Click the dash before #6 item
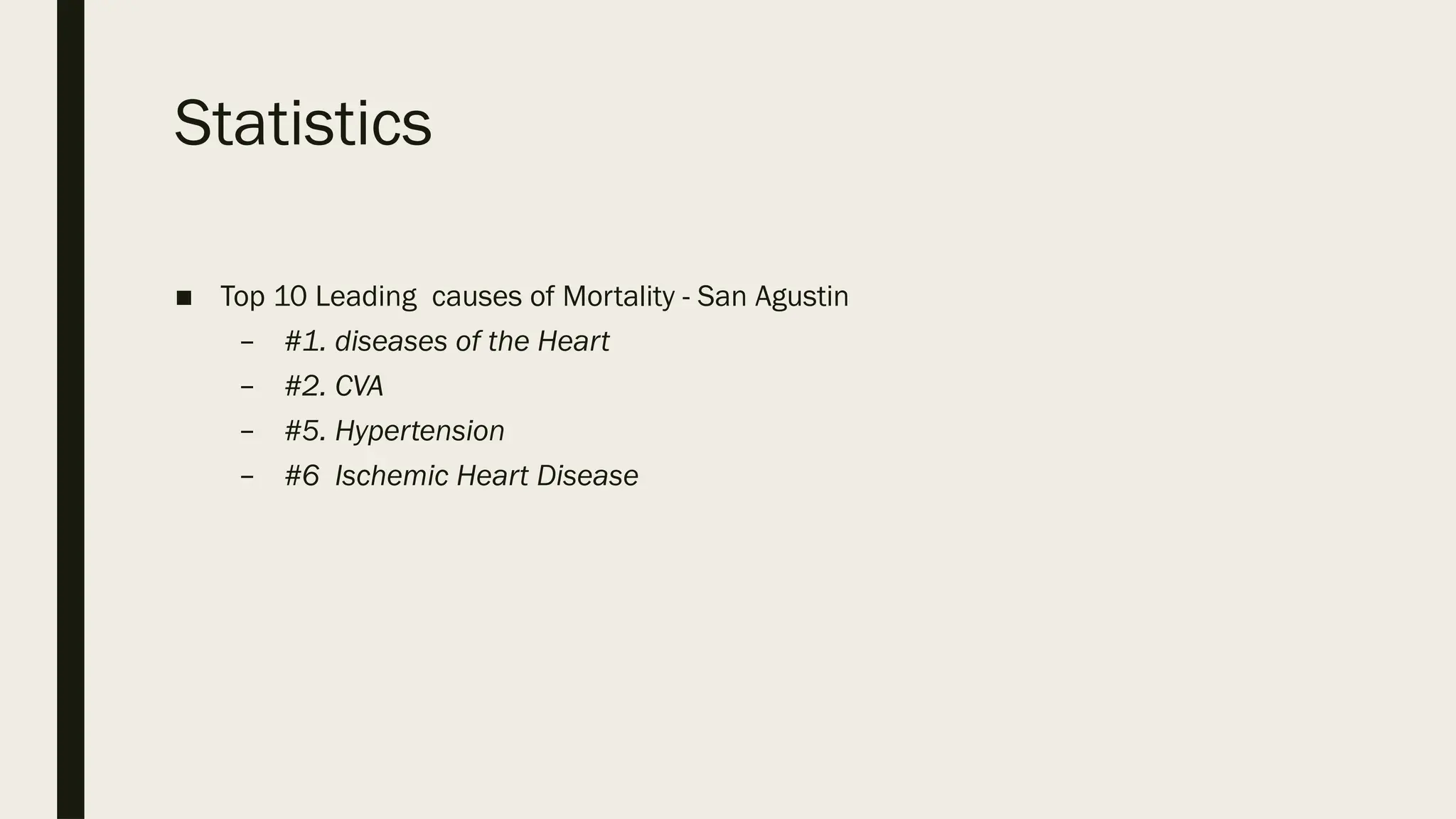Screen dimensions: 1456x819 [x=247, y=476]
